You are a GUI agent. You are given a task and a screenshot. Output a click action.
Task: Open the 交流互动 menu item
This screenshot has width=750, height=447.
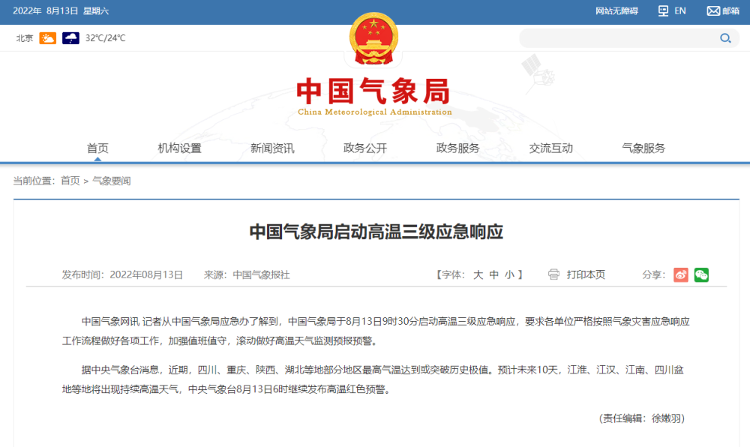(x=551, y=148)
